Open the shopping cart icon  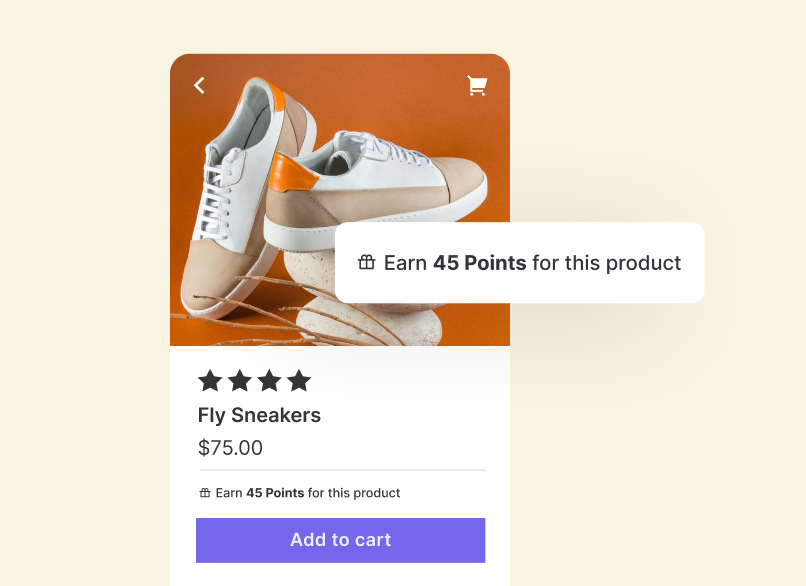[x=477, y=86]
